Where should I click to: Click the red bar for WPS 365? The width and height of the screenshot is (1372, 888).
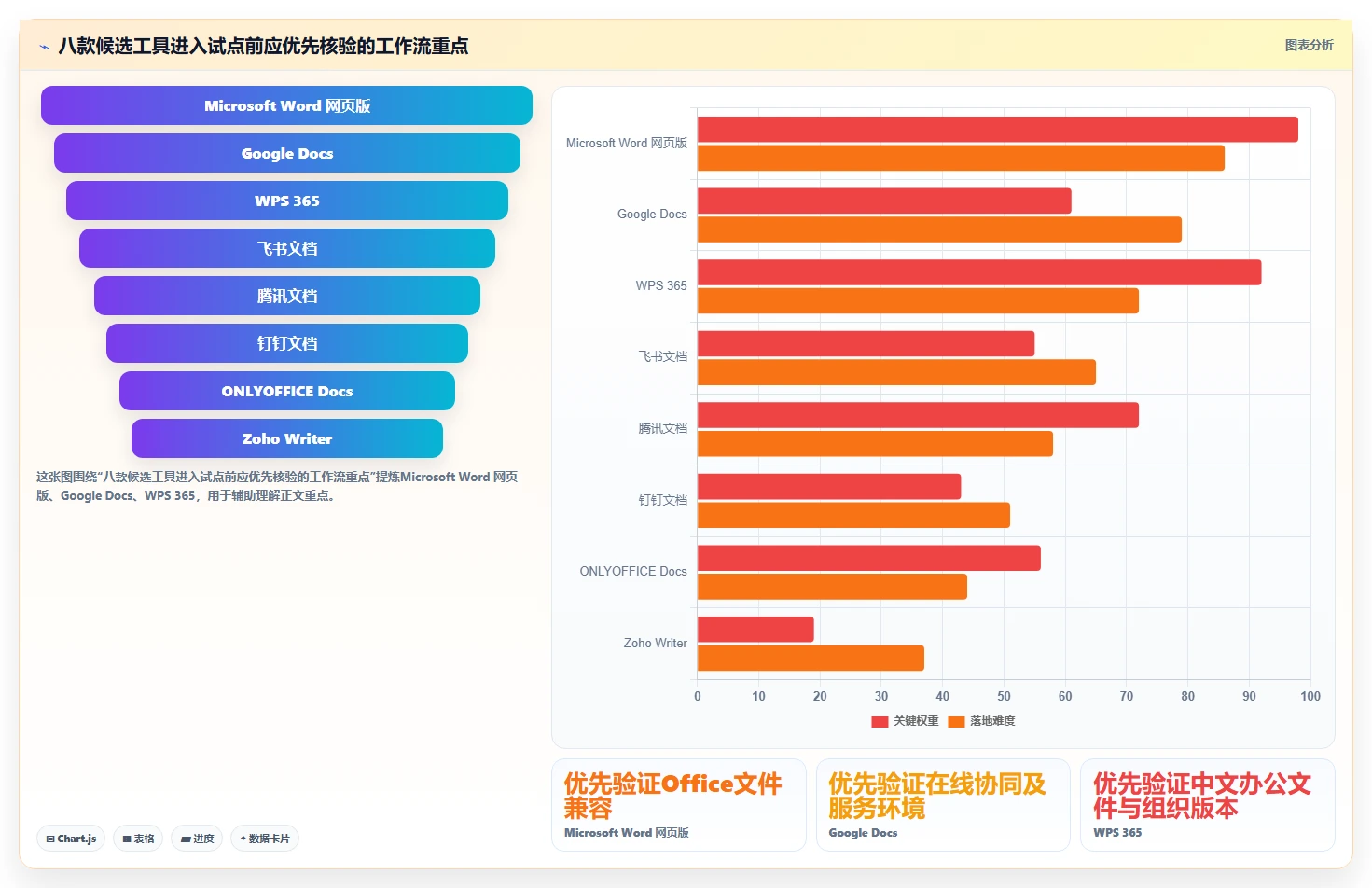[979, 272]
